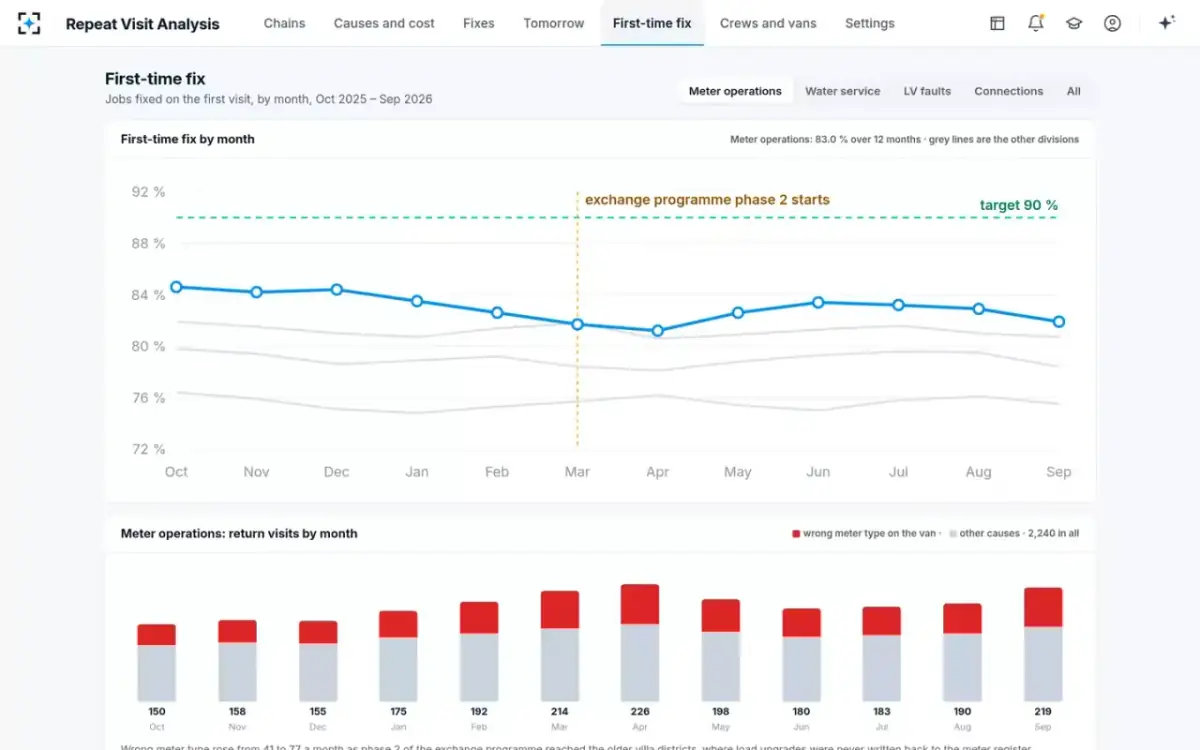Open the notifications bell
This screenshot has height=750, width=1200.
1036,23
